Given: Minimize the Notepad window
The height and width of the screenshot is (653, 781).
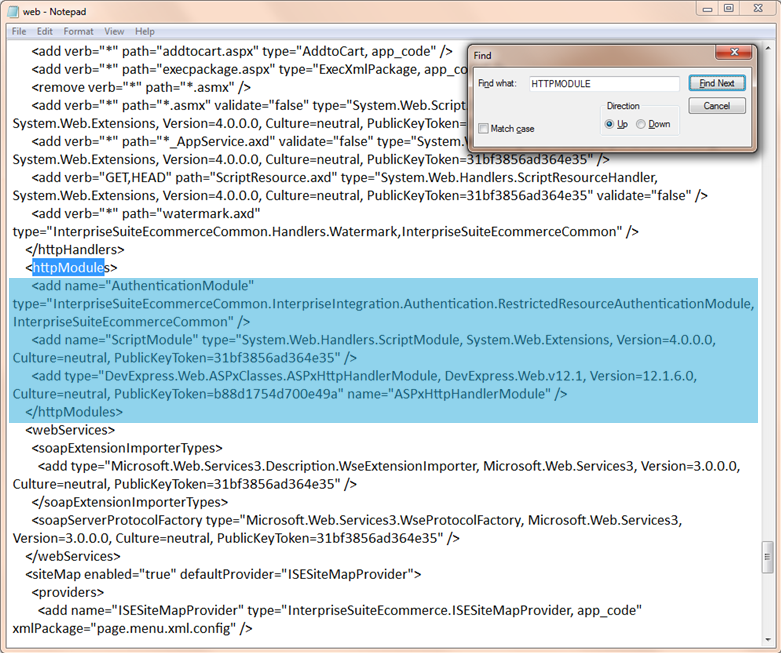Looking at the screenshot, I should coord(707,9).
